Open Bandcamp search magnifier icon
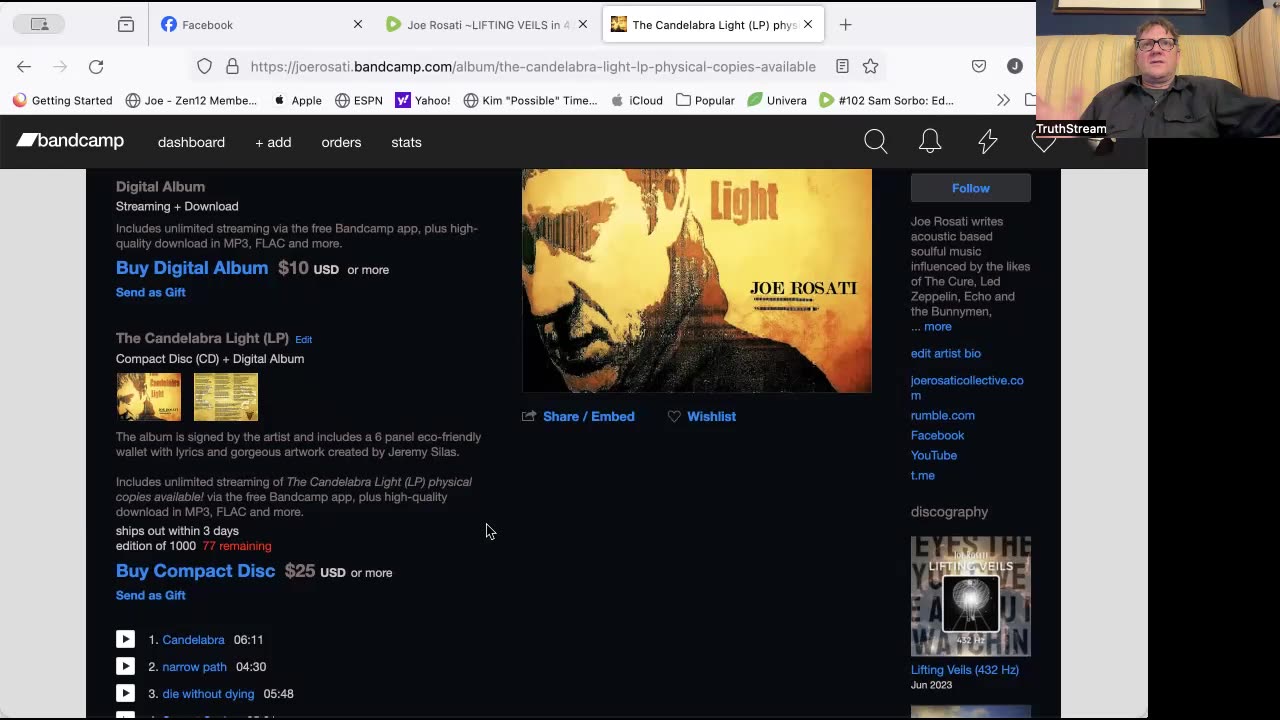The image size is (1280, 720). coord(876,142)
